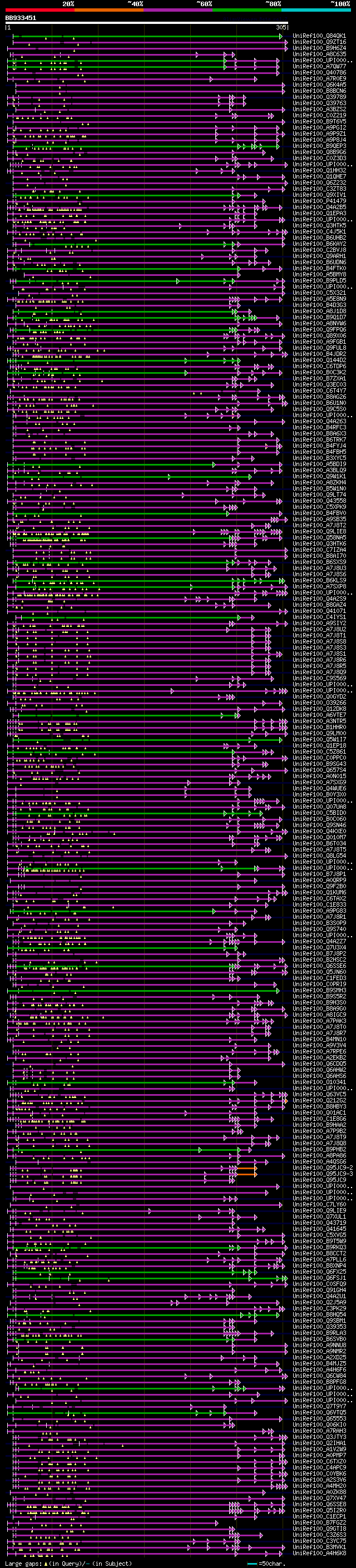The height and width of the screenshot is (1568, 356).
Task: Open hit UniRef100_A8C635
Action: 319,55
